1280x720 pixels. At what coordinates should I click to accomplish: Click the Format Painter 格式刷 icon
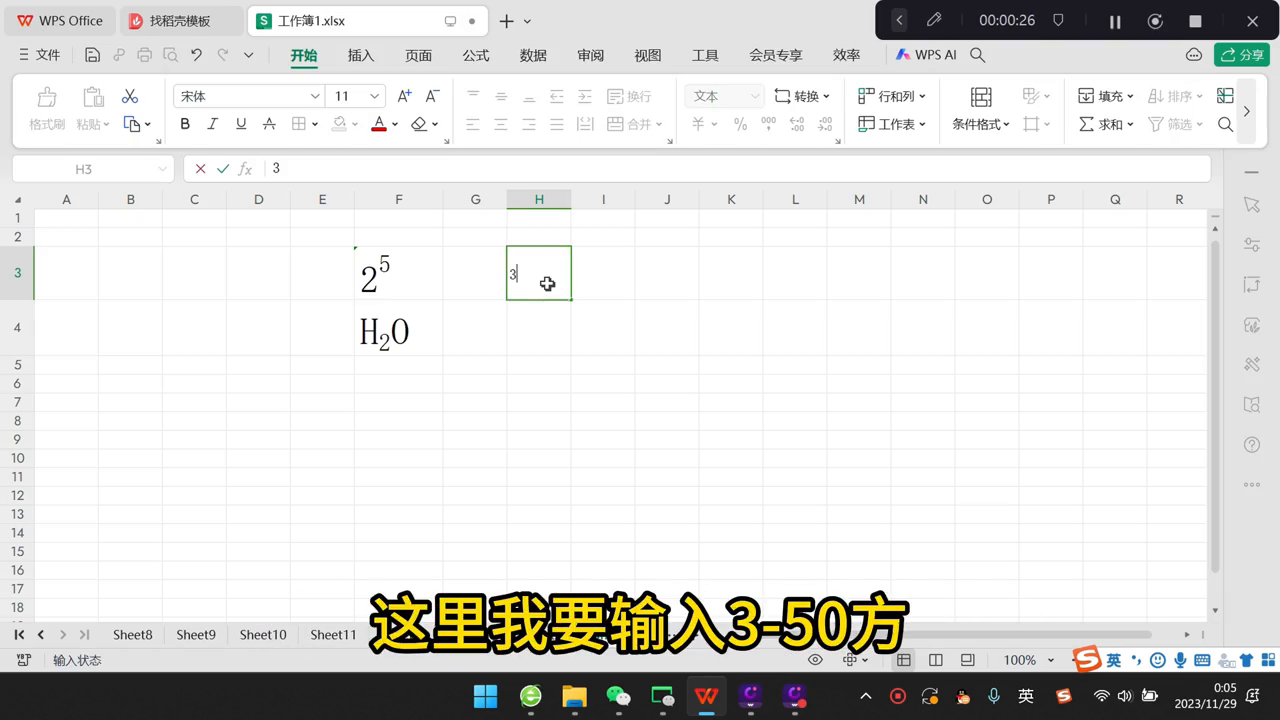(x=47, y=110)
